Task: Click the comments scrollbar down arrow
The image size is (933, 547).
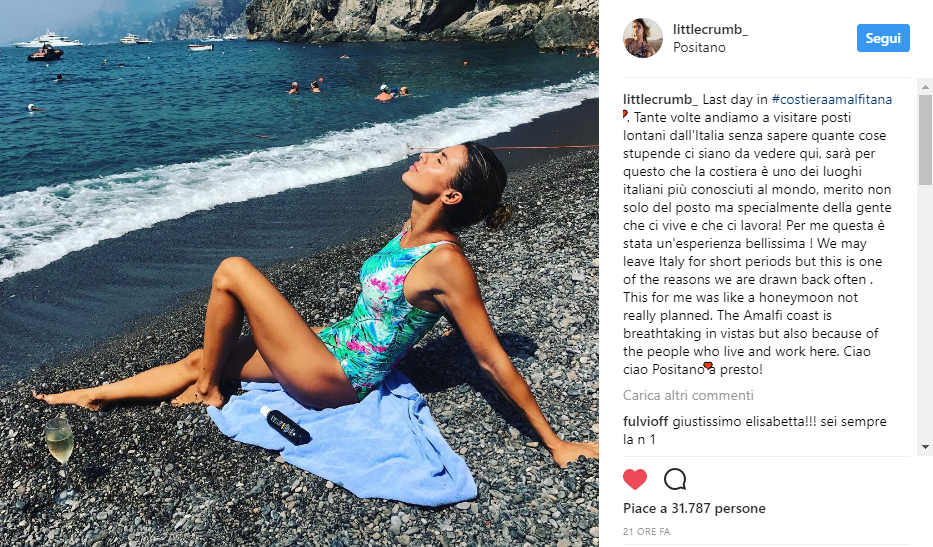Action: (925, 446)
